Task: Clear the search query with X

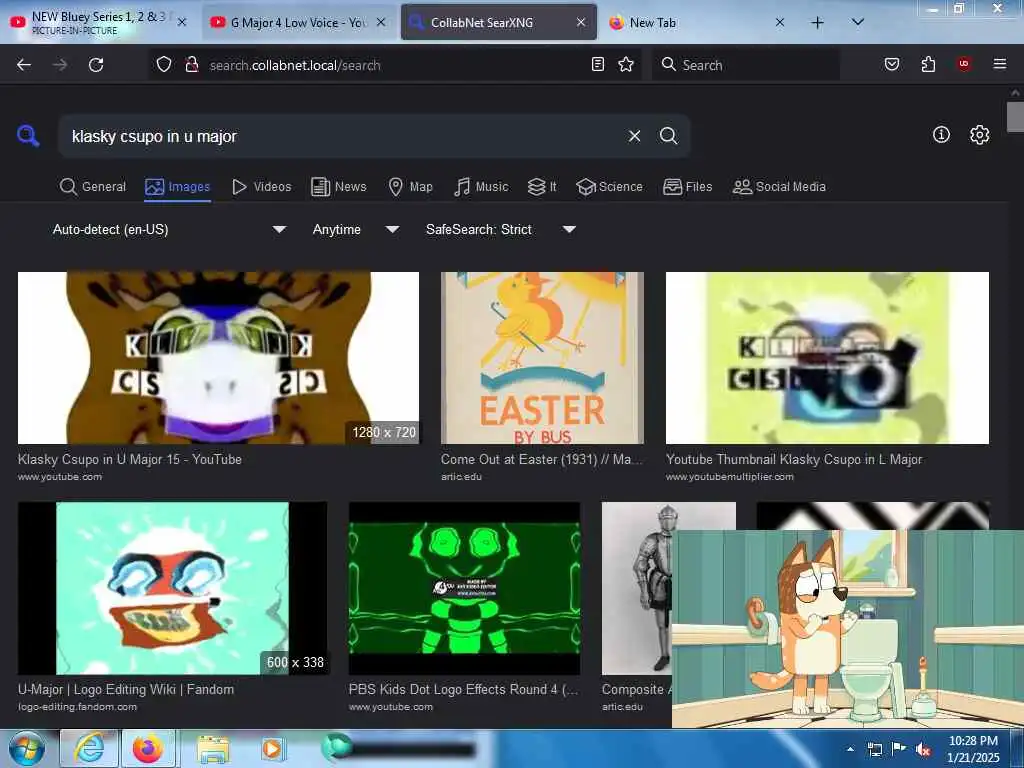Action: coord(634,136)
